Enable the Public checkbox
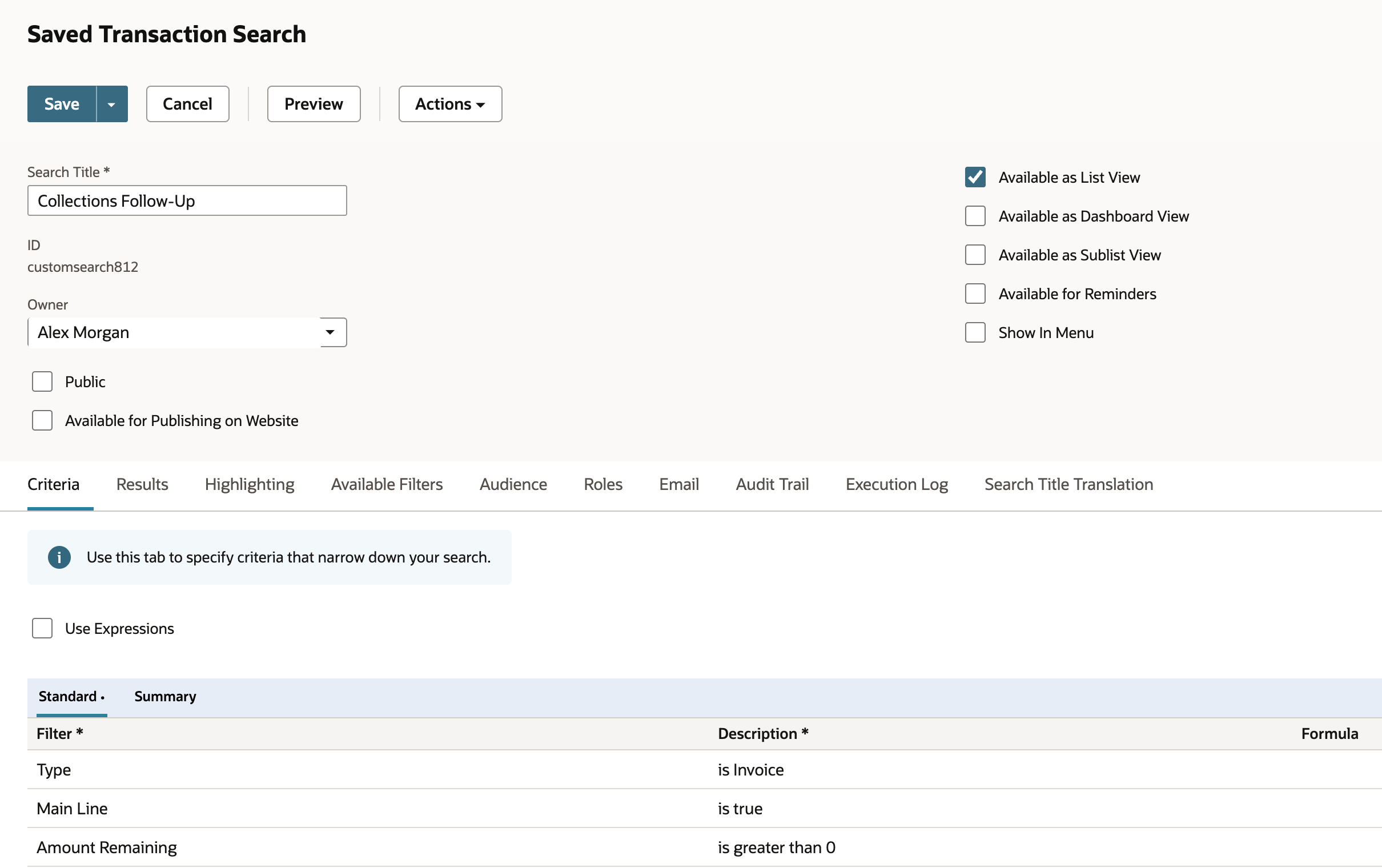 tap(42, 382)
